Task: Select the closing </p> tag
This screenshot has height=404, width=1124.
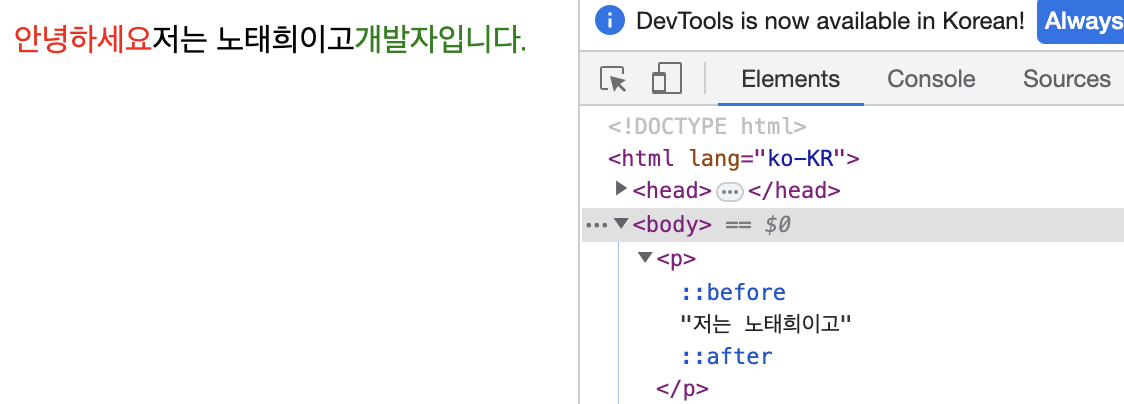Action: coord(682,389)
